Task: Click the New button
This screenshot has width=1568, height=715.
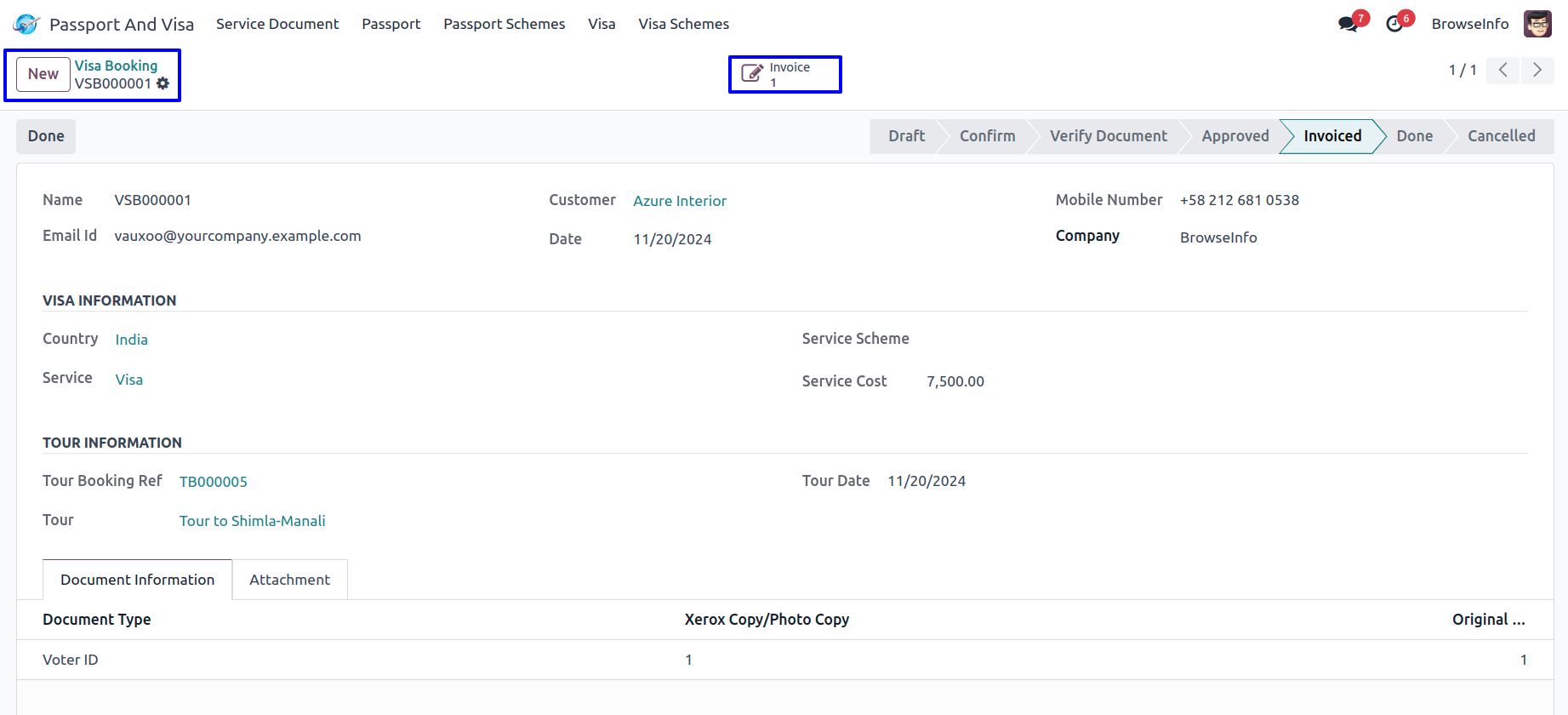Action: (43, 74)
